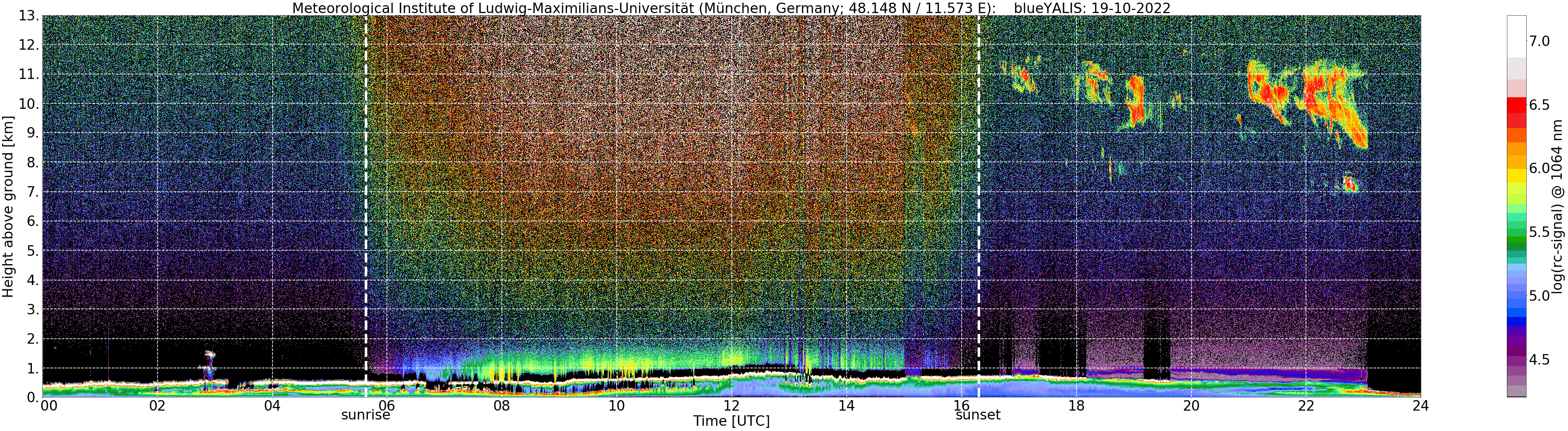Click the y-axis tick label 7.
Screen dimensions: 1568x431
pos(33,192)
